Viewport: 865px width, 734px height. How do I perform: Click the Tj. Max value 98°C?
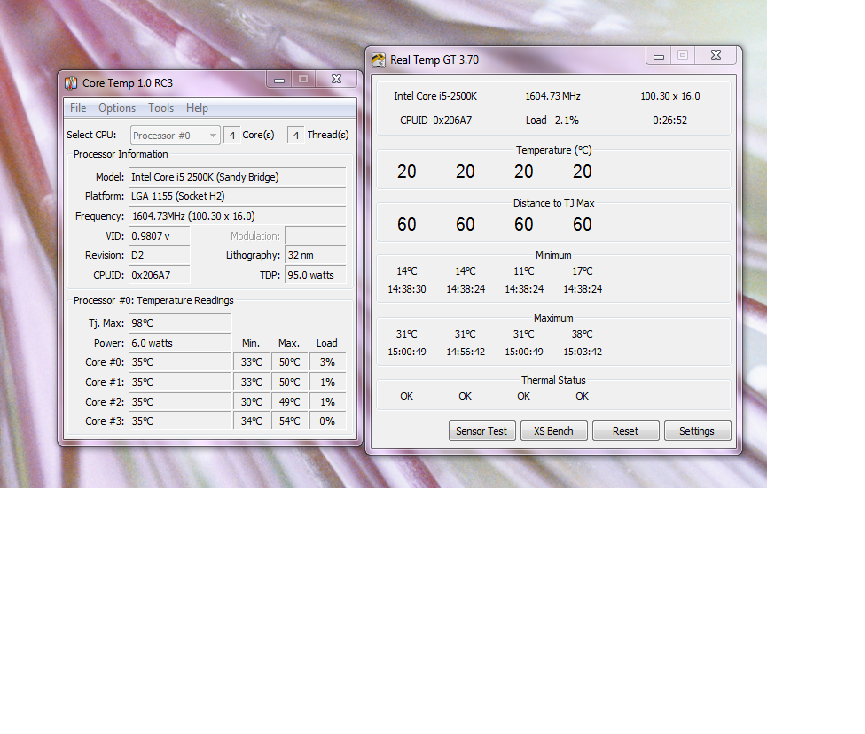click(x=180, y=323)
